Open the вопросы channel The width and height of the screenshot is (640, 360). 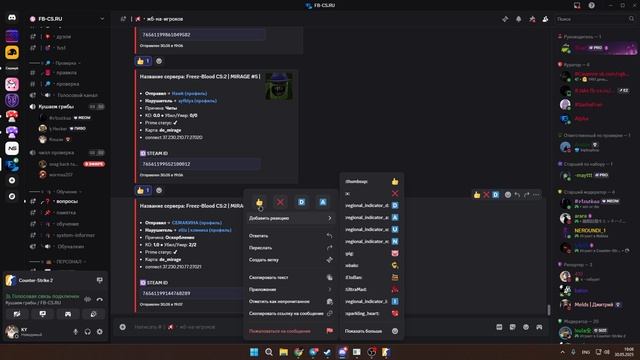[67, 201]
